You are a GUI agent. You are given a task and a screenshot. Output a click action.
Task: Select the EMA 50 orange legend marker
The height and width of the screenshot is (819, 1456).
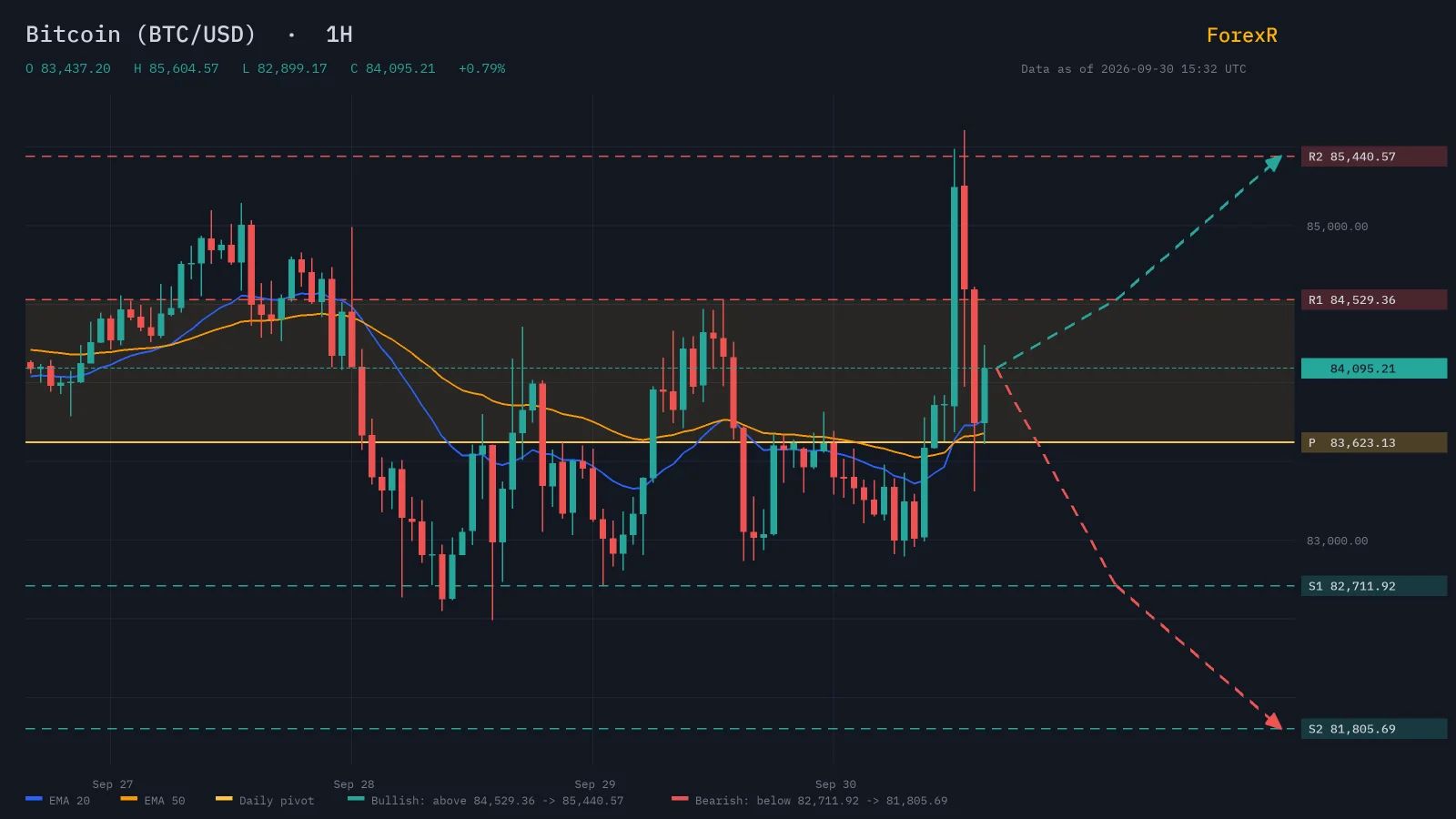coord(128,799)
